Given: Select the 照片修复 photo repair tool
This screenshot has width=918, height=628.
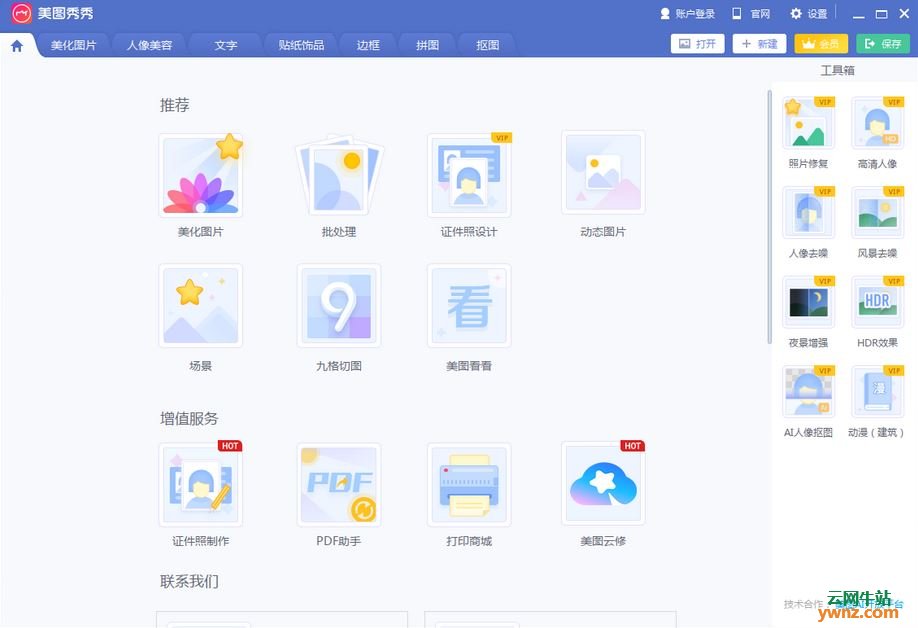Looking at the screenshot, I should (x=809, y=123).
